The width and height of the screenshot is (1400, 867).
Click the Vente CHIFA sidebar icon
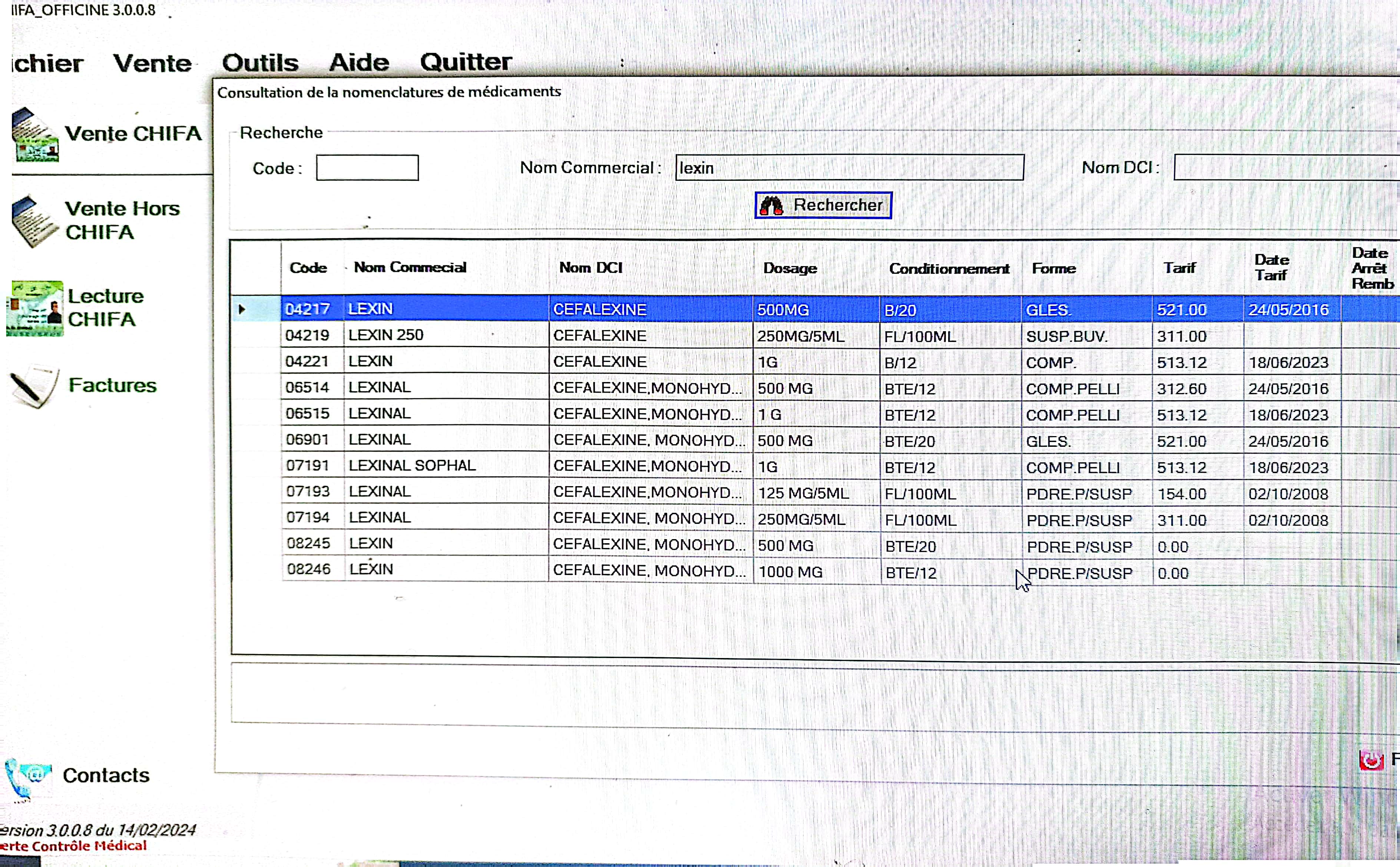click(35, 135)
